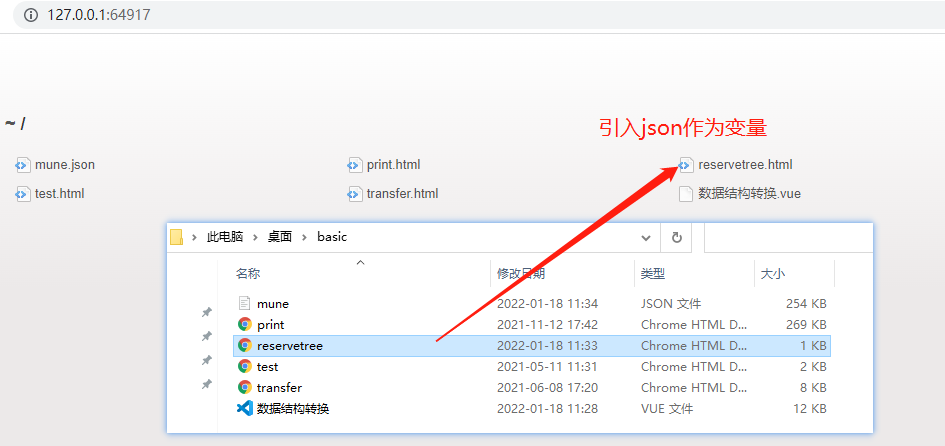This screenshot has width=945, height=446.
Task: Click the VUE 文件 type cell
Action: (x=667, y=409)
